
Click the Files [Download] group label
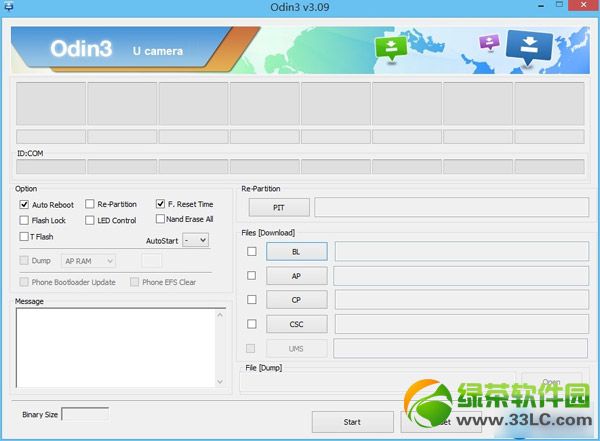coord(268,232)
